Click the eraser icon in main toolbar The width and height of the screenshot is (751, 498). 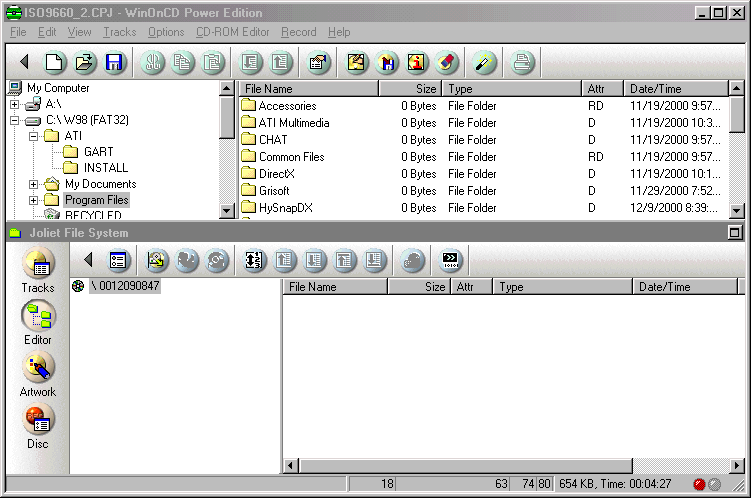point(446,62)
